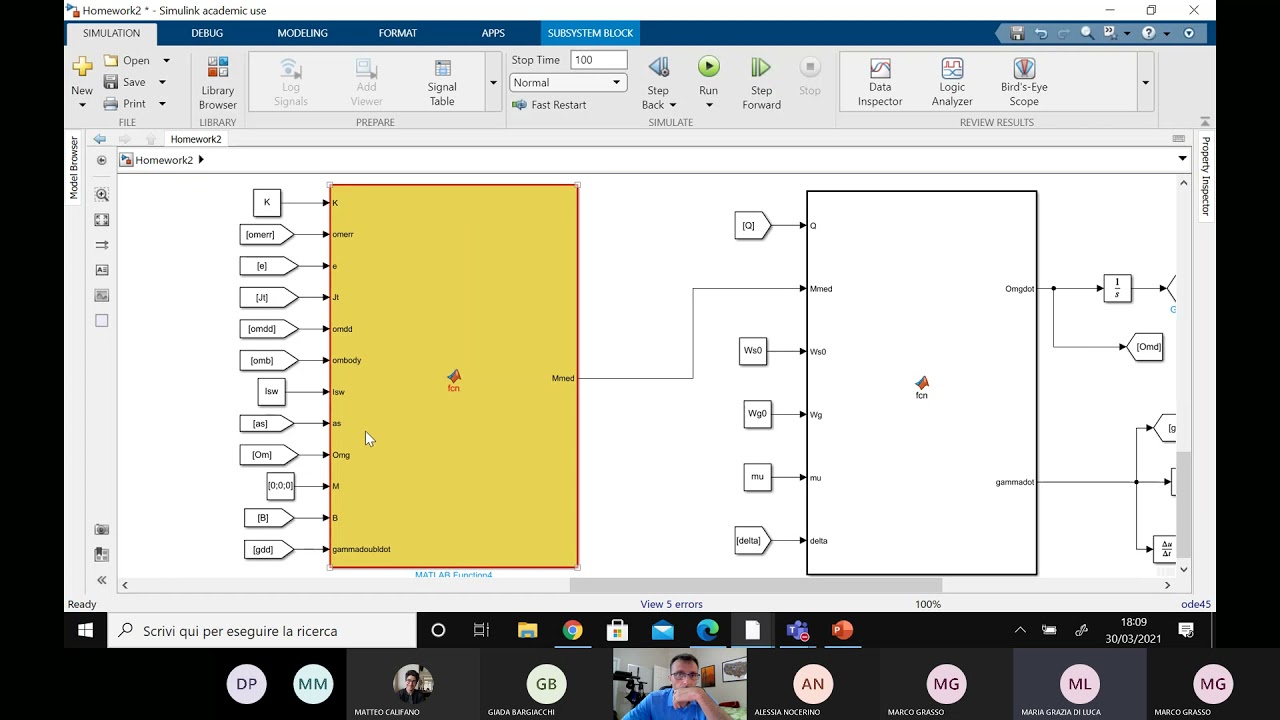Open the Bird's-Eye Scope
Screen dimensions: 1280x720
pos(1024,84)
